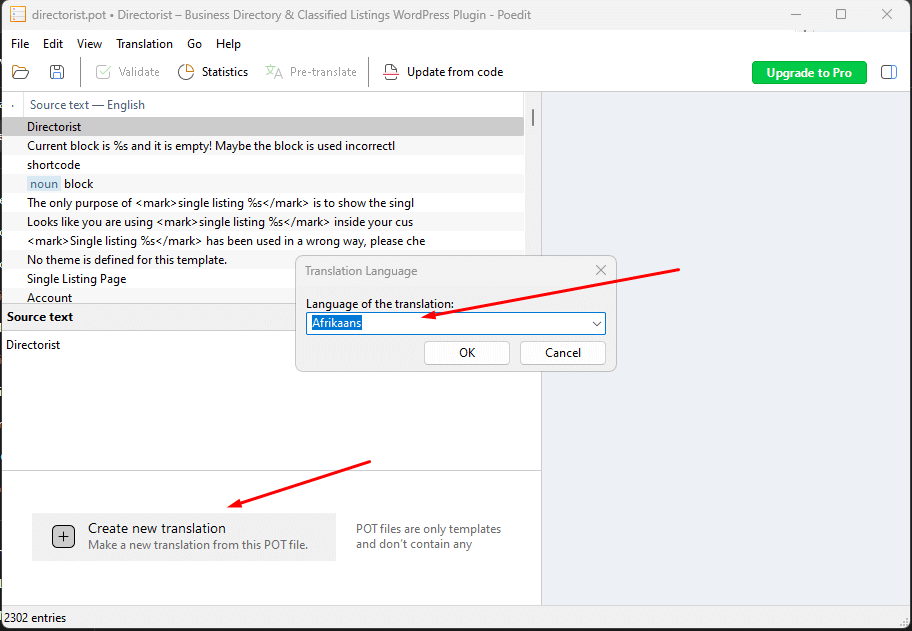Open the Translation menu

click(x=144, y=44)
